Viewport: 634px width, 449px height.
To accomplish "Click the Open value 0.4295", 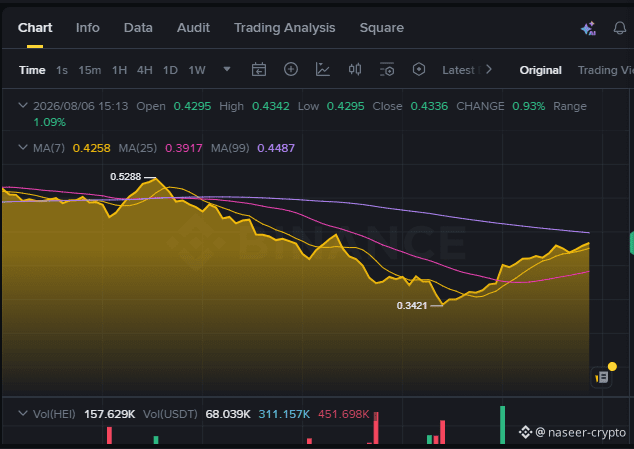I will pyautogui.click(x=192, y=106).
